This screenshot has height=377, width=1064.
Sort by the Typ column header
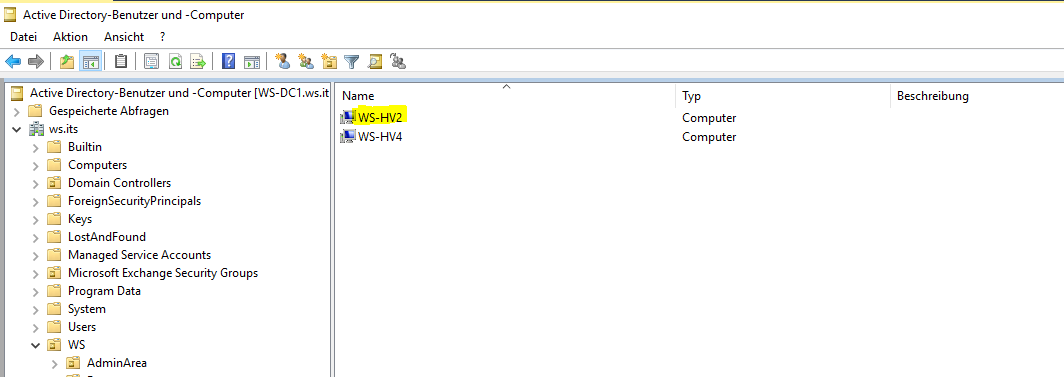pyautogui.click(x=782, y=96)
